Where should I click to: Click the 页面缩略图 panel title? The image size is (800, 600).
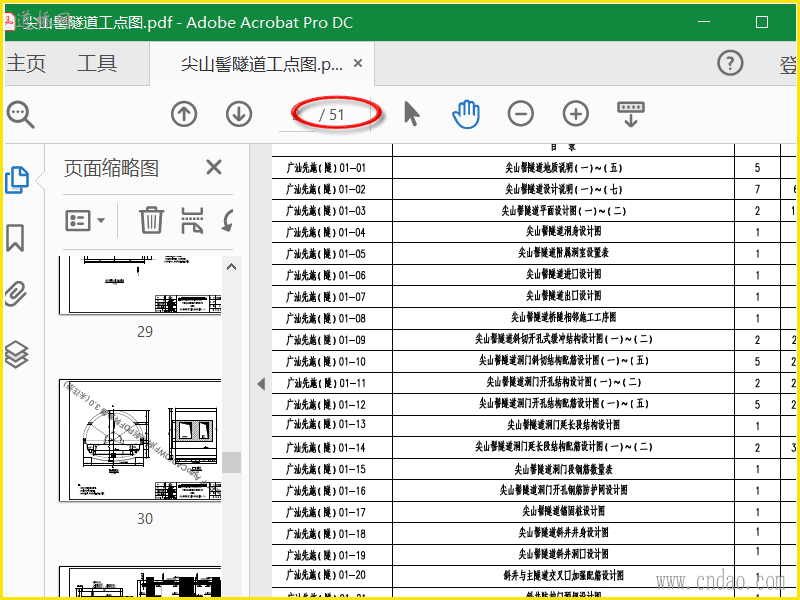111,168
